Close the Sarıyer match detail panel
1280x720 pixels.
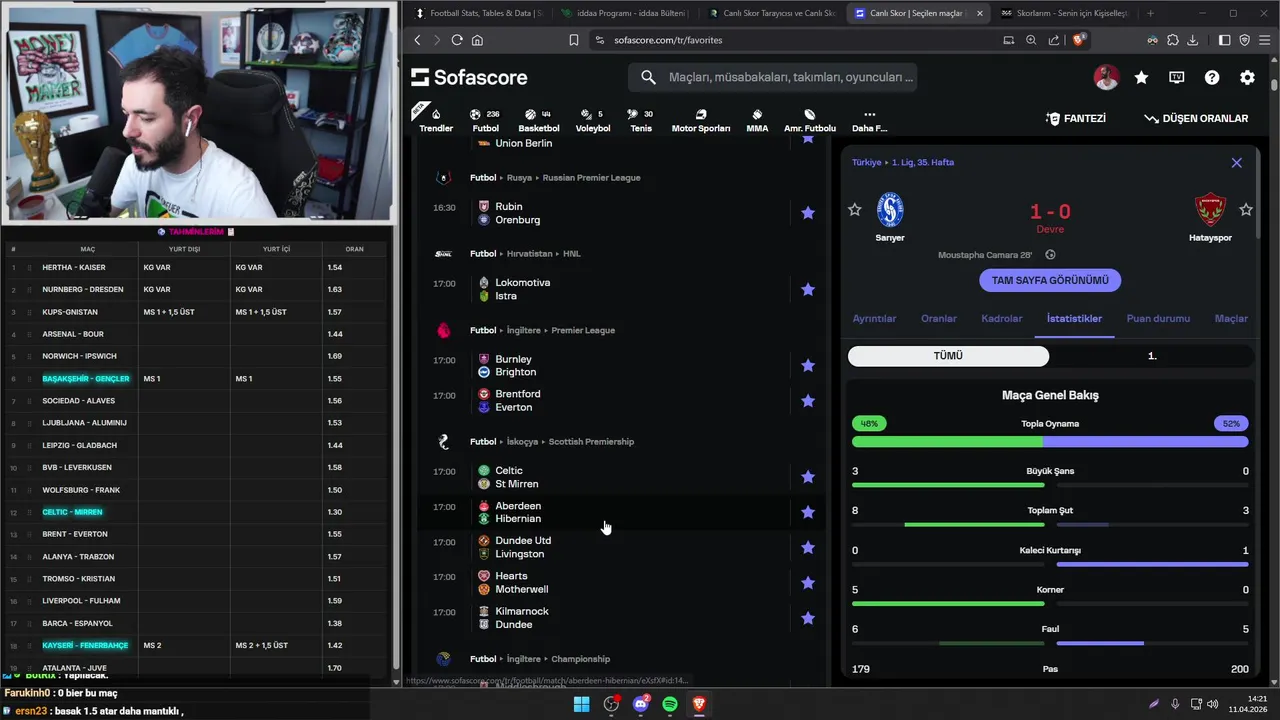click(x=1237, y=162)
